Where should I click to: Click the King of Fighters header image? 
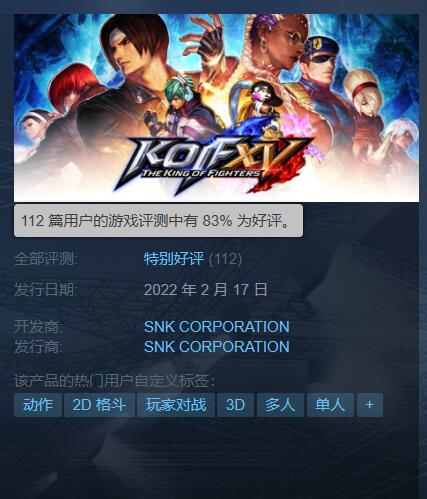click(216, 108)
